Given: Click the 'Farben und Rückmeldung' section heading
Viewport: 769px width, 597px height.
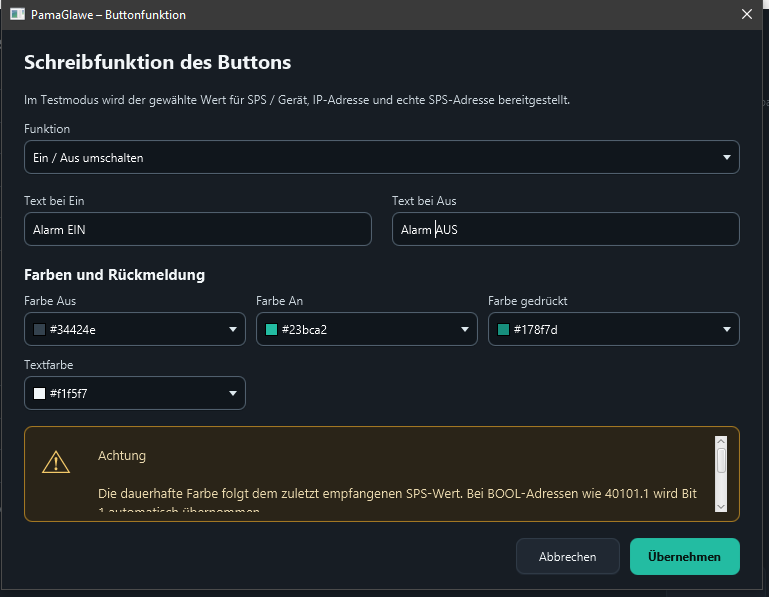Looking at the screenshot, I should pos(114,275).
